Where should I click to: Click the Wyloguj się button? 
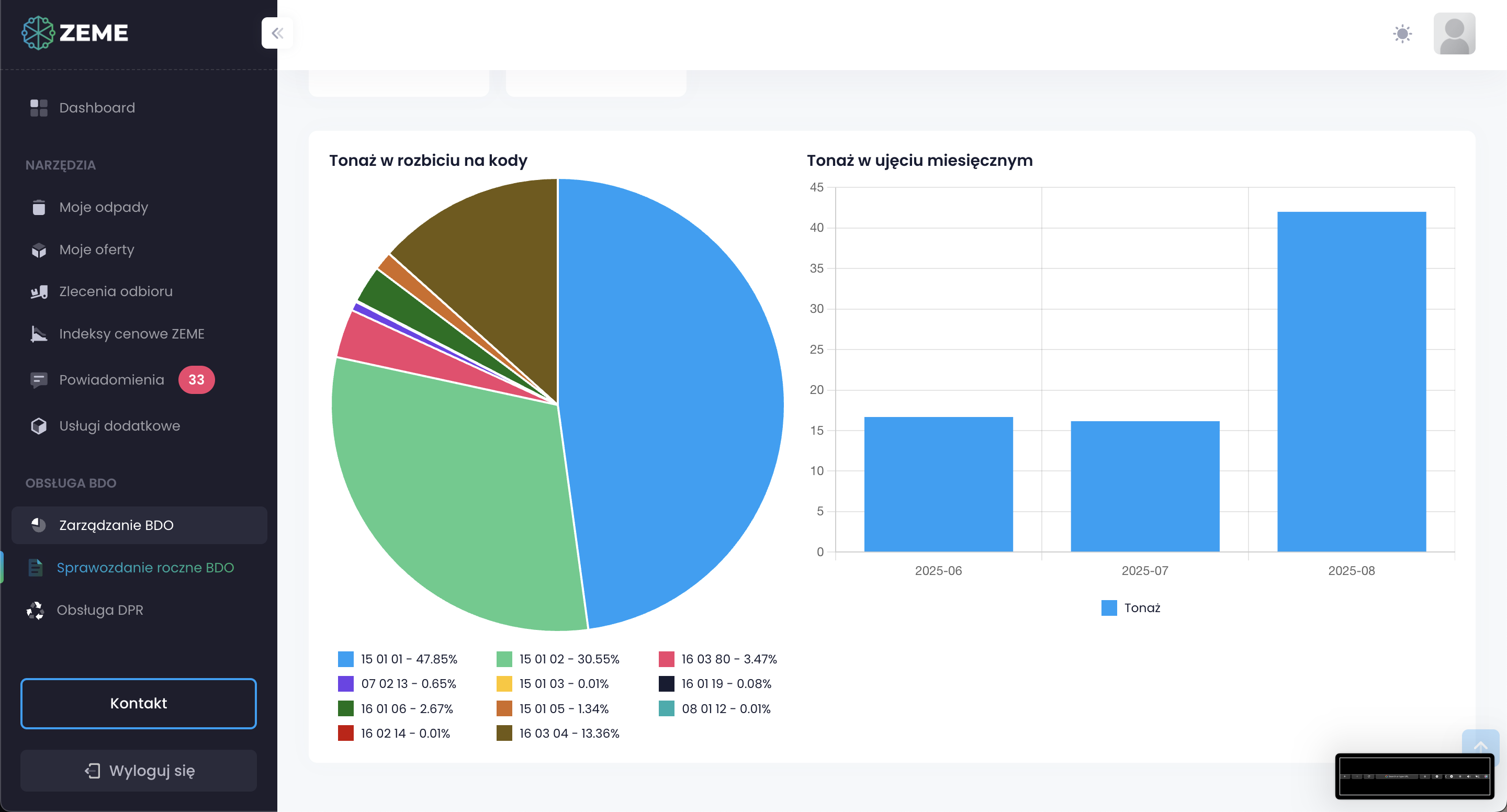point(139,771)
